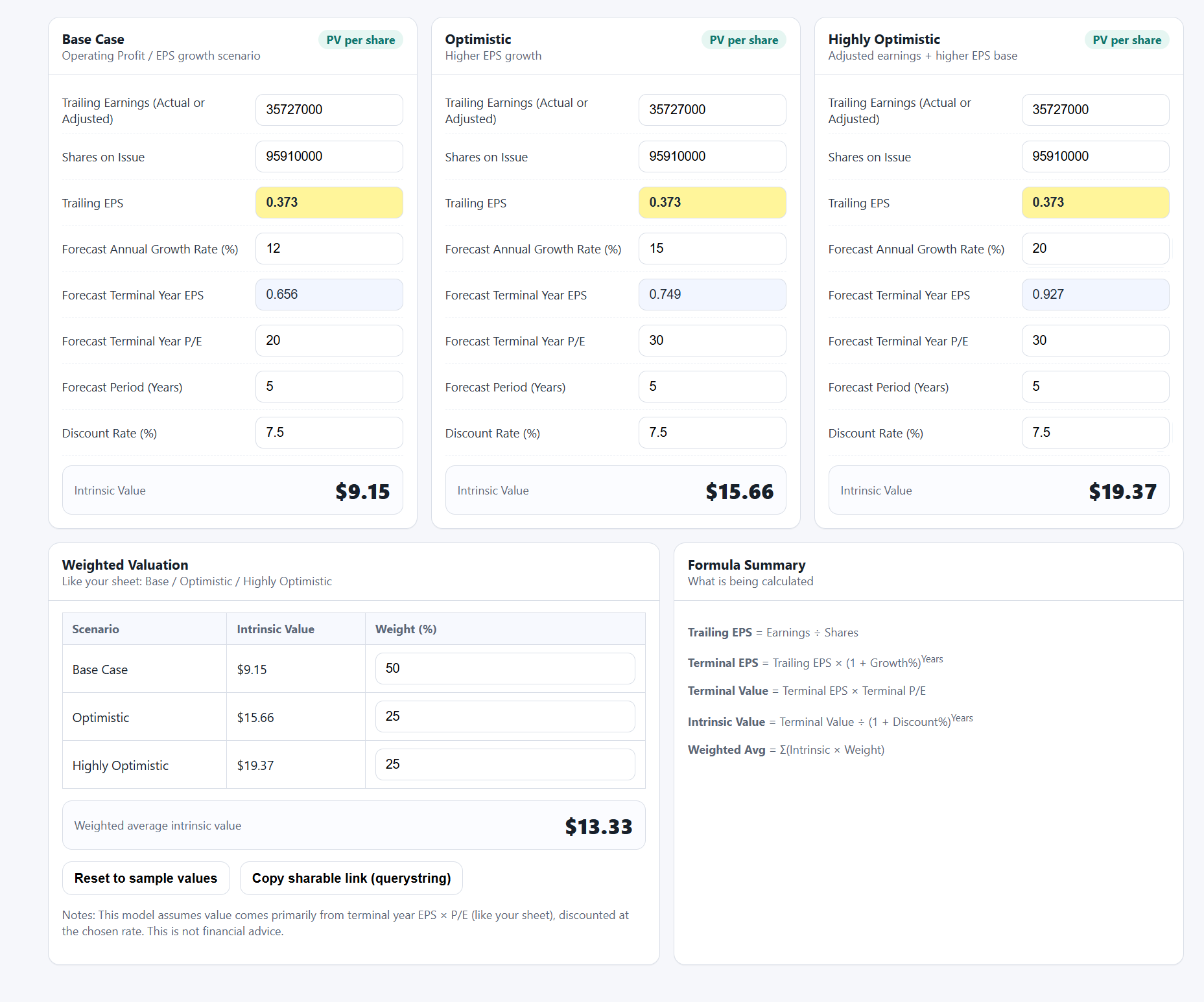Screen dimensions: 1204x1002
Task: Select Base Case Forecast Annual Growth Rate field
Action: pos(329,249)
